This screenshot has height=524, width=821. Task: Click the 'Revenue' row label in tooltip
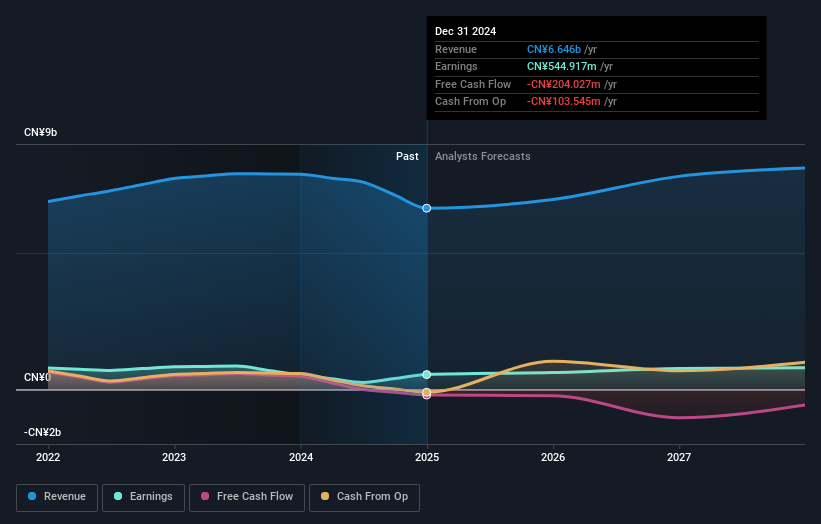click(x=456, y=49)
